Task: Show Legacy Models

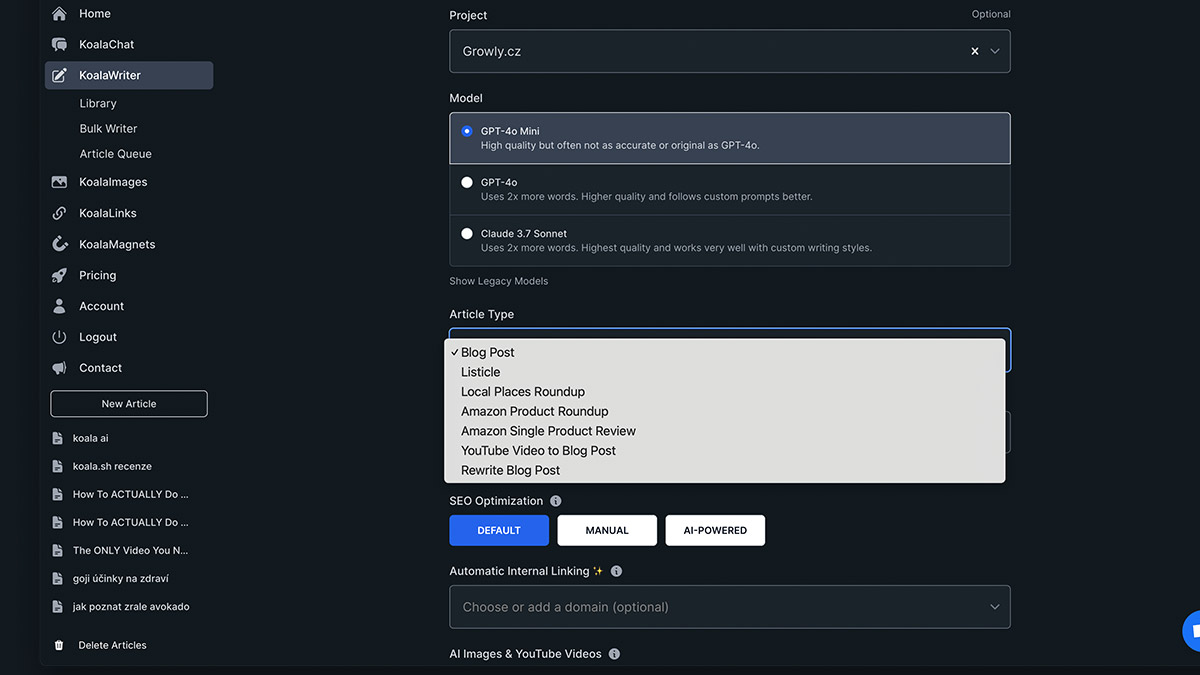Action: tap(499, 281)
